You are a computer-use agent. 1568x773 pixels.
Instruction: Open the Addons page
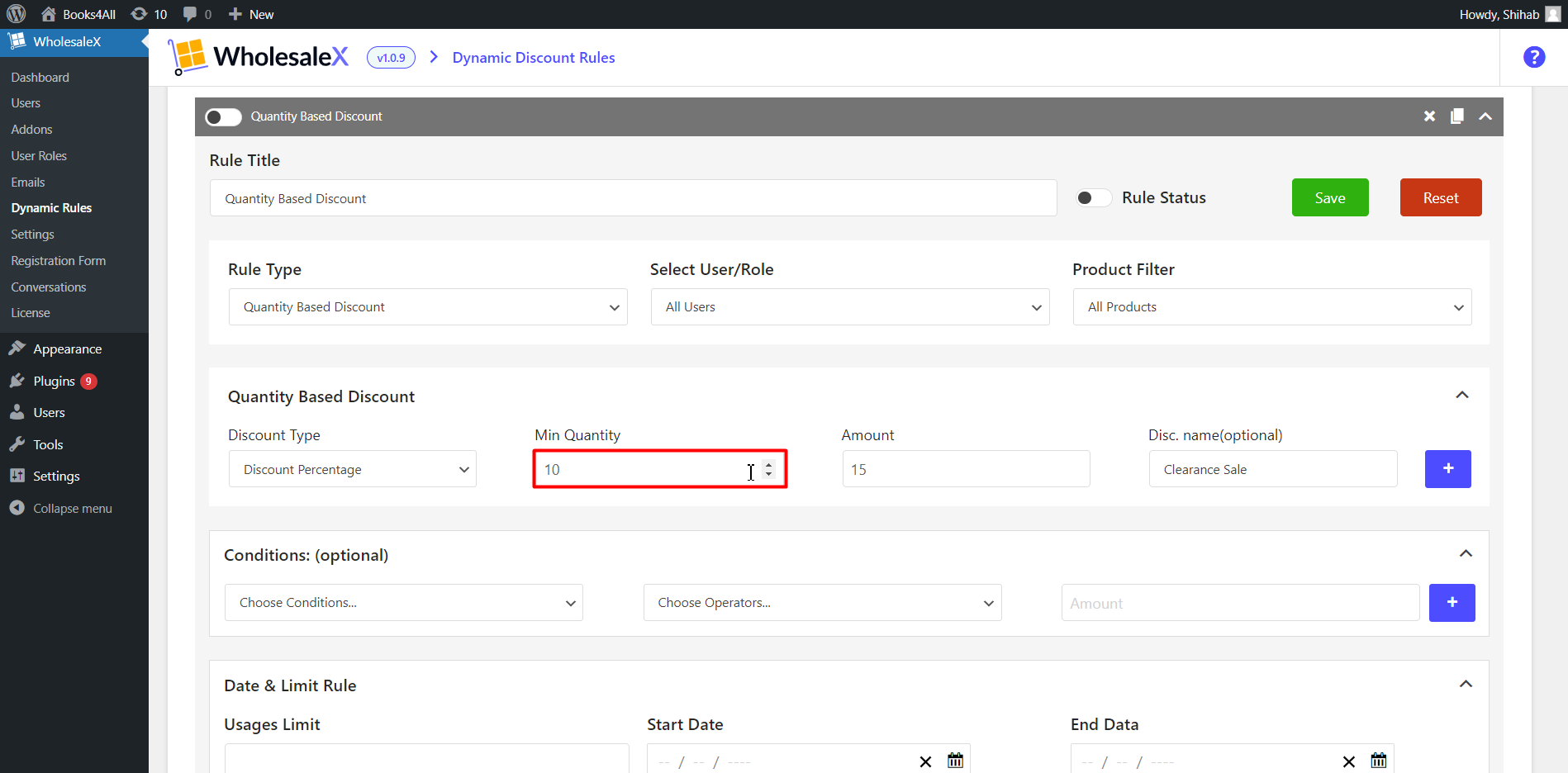click(31, 130)
